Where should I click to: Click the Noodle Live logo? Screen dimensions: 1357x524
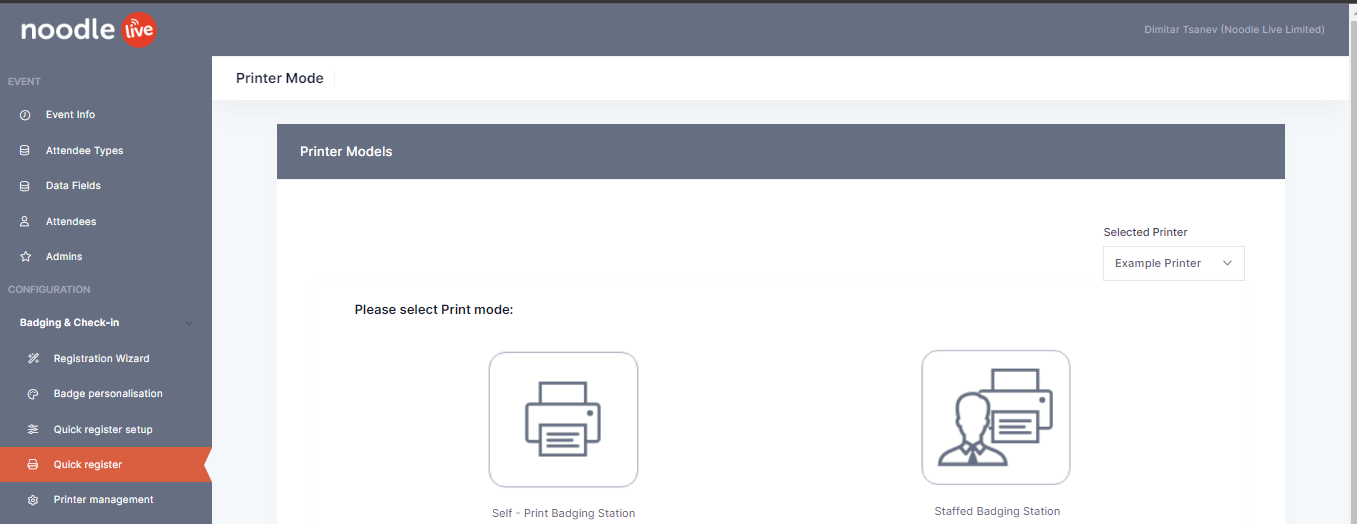point(88,30)
